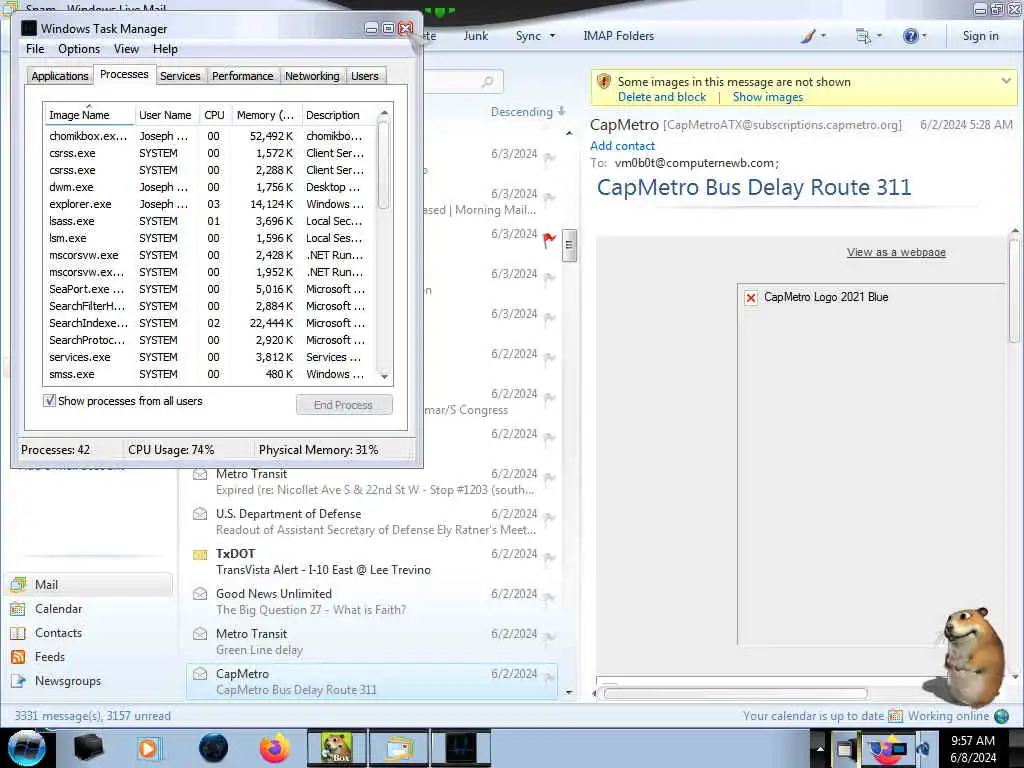1024x768 pixels.
Task: Toggle Show processes from all users
Action: point(49,400)
